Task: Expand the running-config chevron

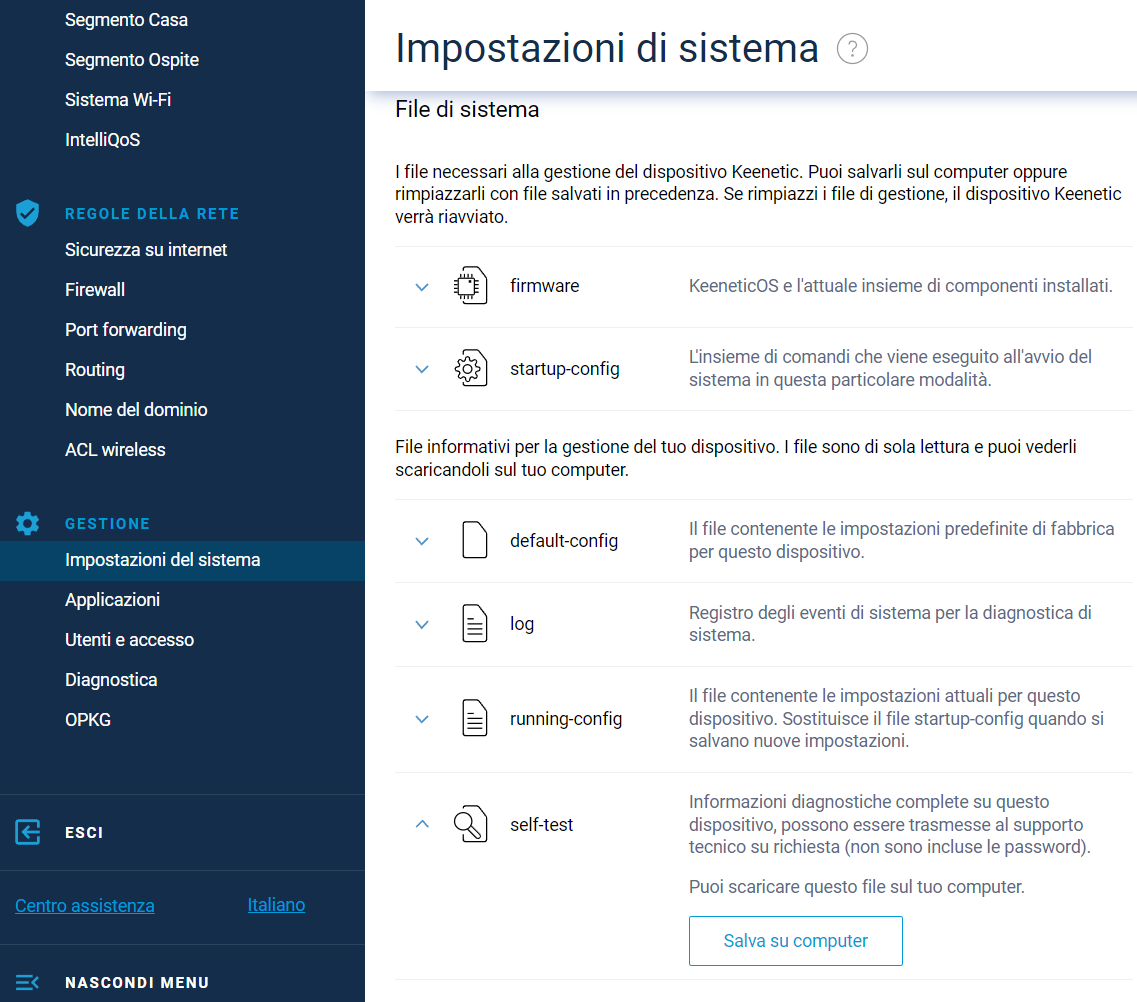Action: pyautogui.click(x=422, y=719)
